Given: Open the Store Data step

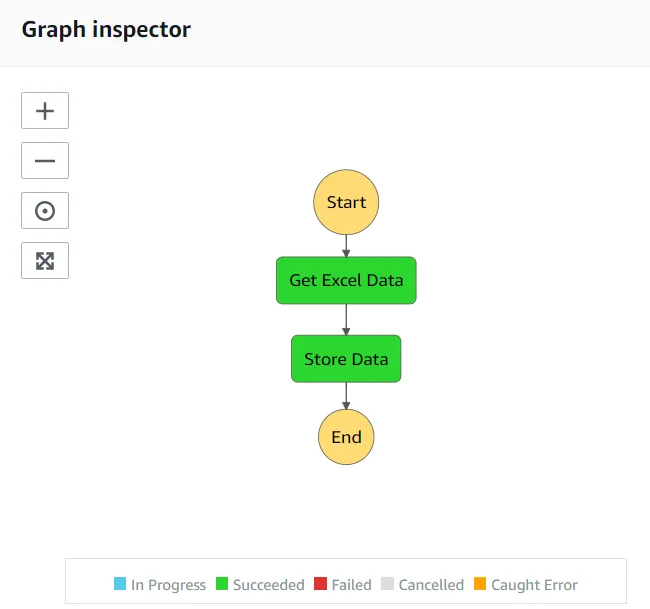Looking at the screenshot, I should click(346, 358).
